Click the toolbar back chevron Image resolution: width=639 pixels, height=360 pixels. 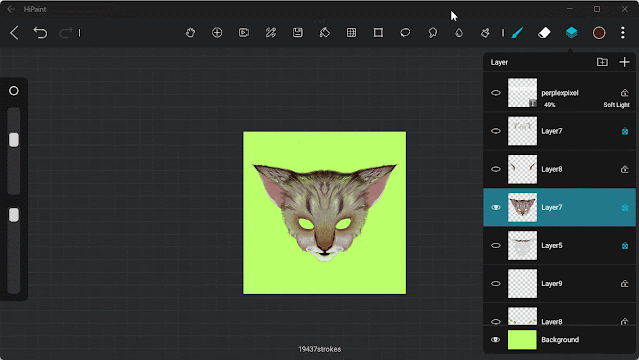tap(14, 33)
